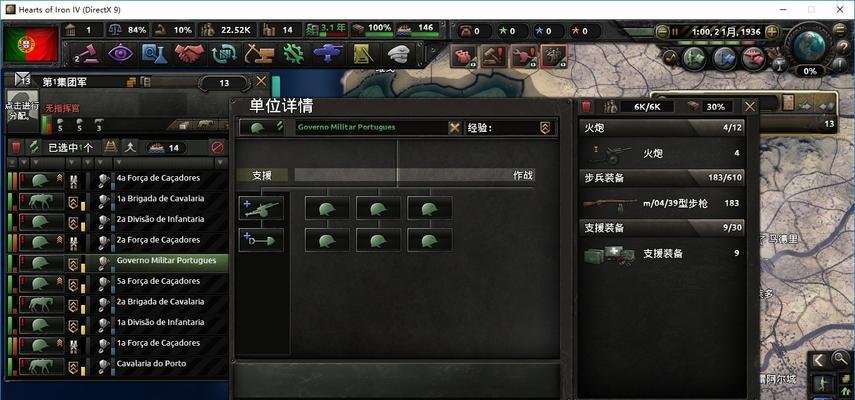Expand the division list filter arrow

coord(220,163)
